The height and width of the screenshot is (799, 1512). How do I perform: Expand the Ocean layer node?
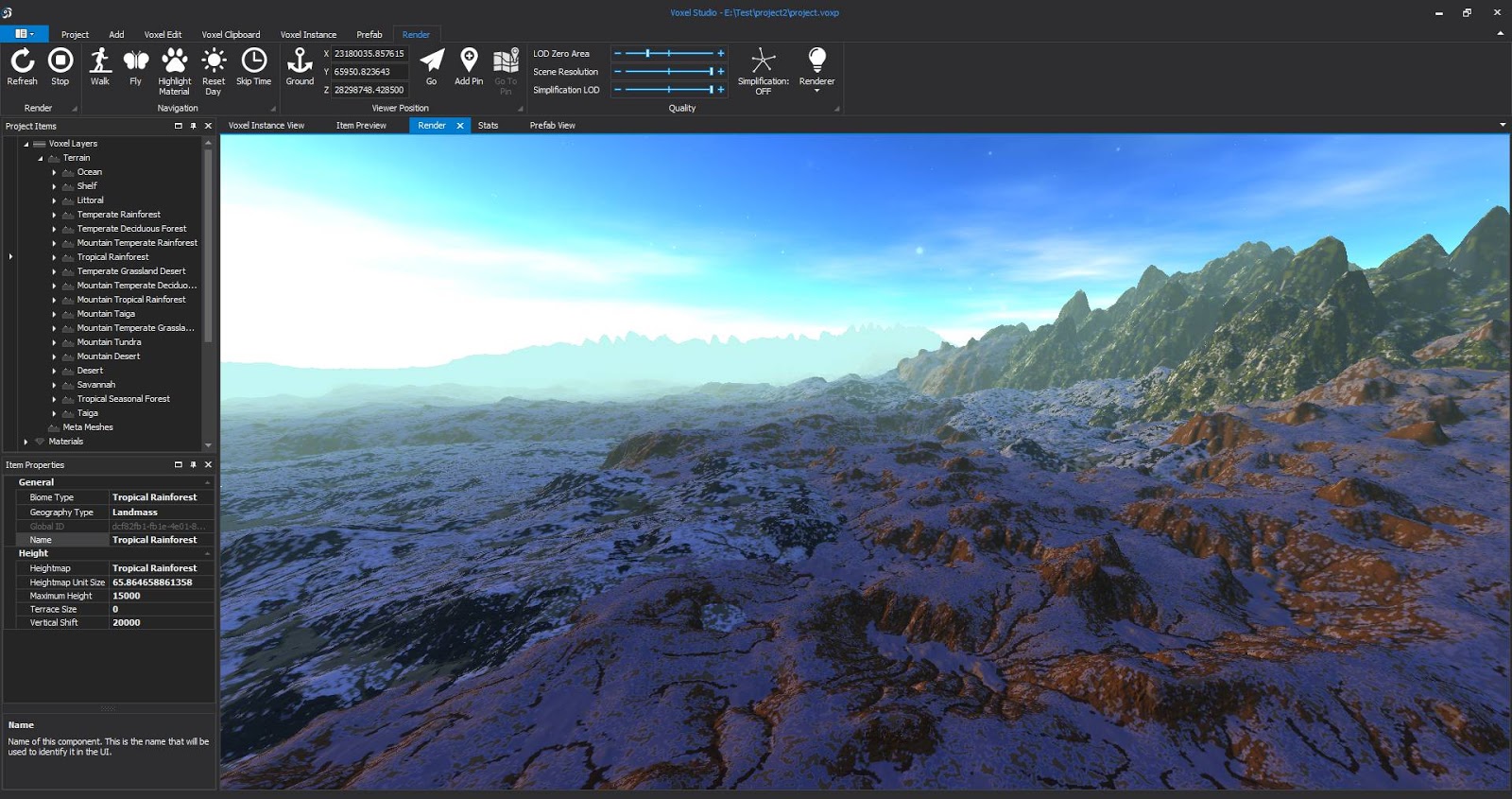point(54,172)
